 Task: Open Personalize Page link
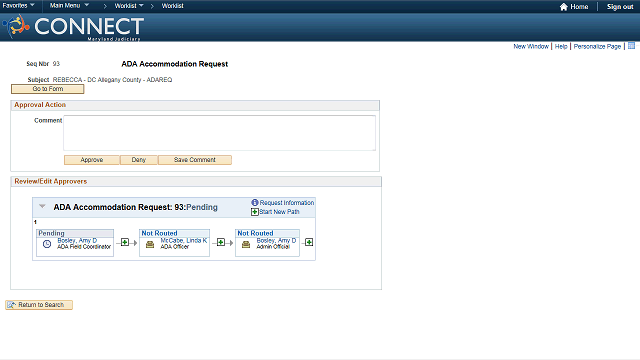coord(597,47)
